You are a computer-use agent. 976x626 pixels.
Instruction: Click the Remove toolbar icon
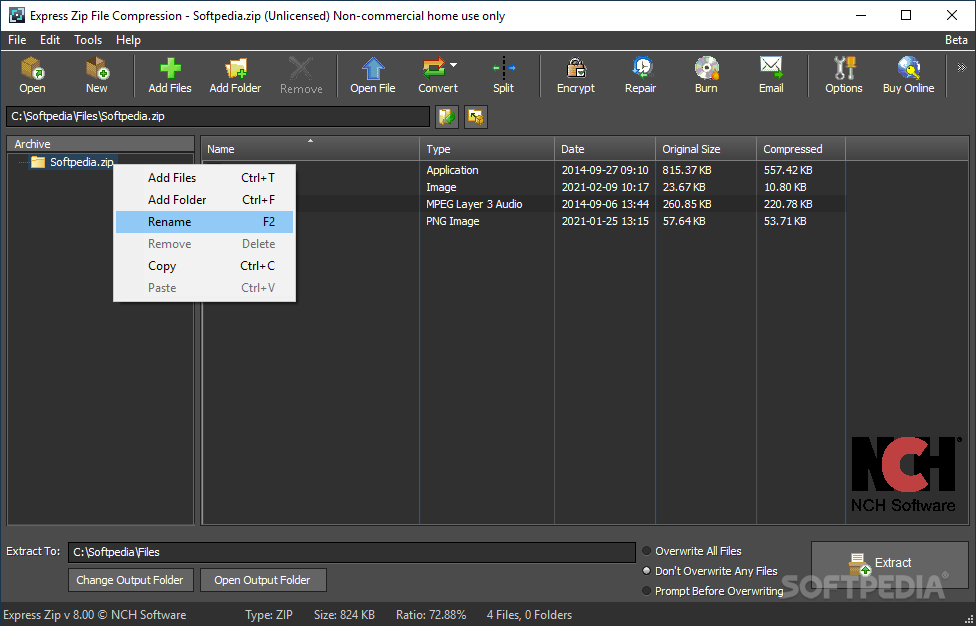point(301,75)
